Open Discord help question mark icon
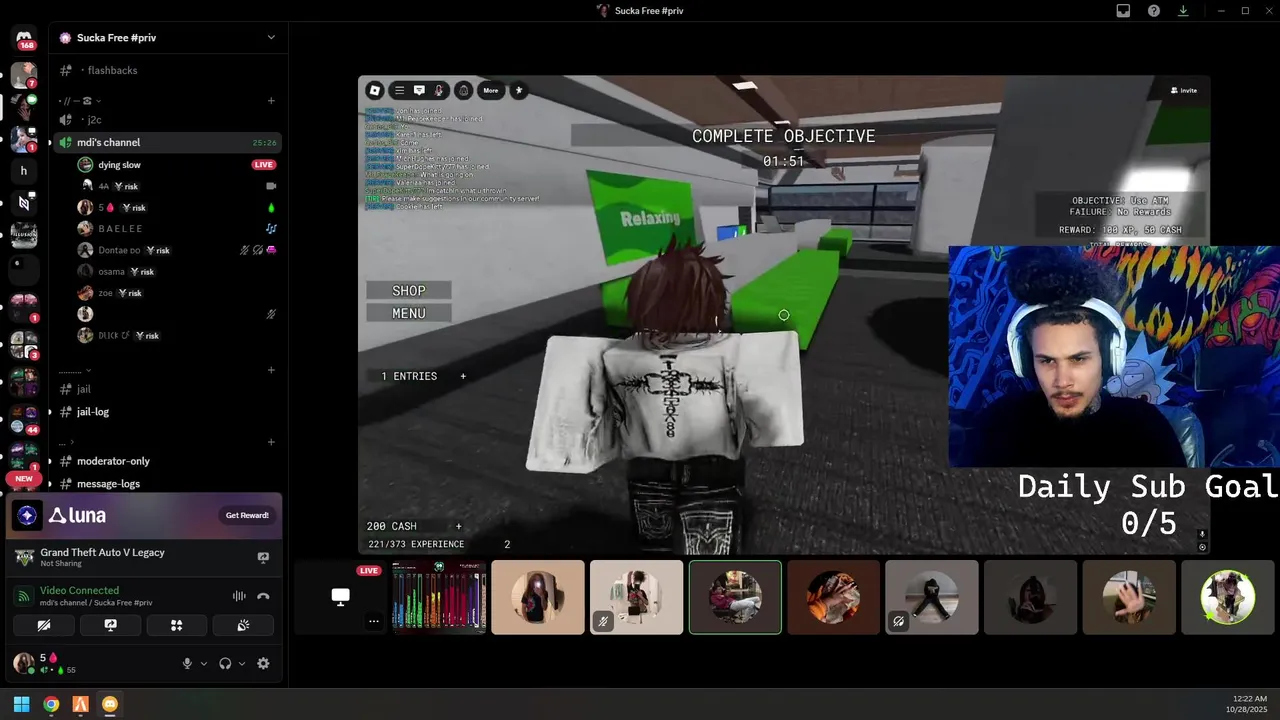This screenshot has width=1280, height=720. click(x=1154, y=11)
